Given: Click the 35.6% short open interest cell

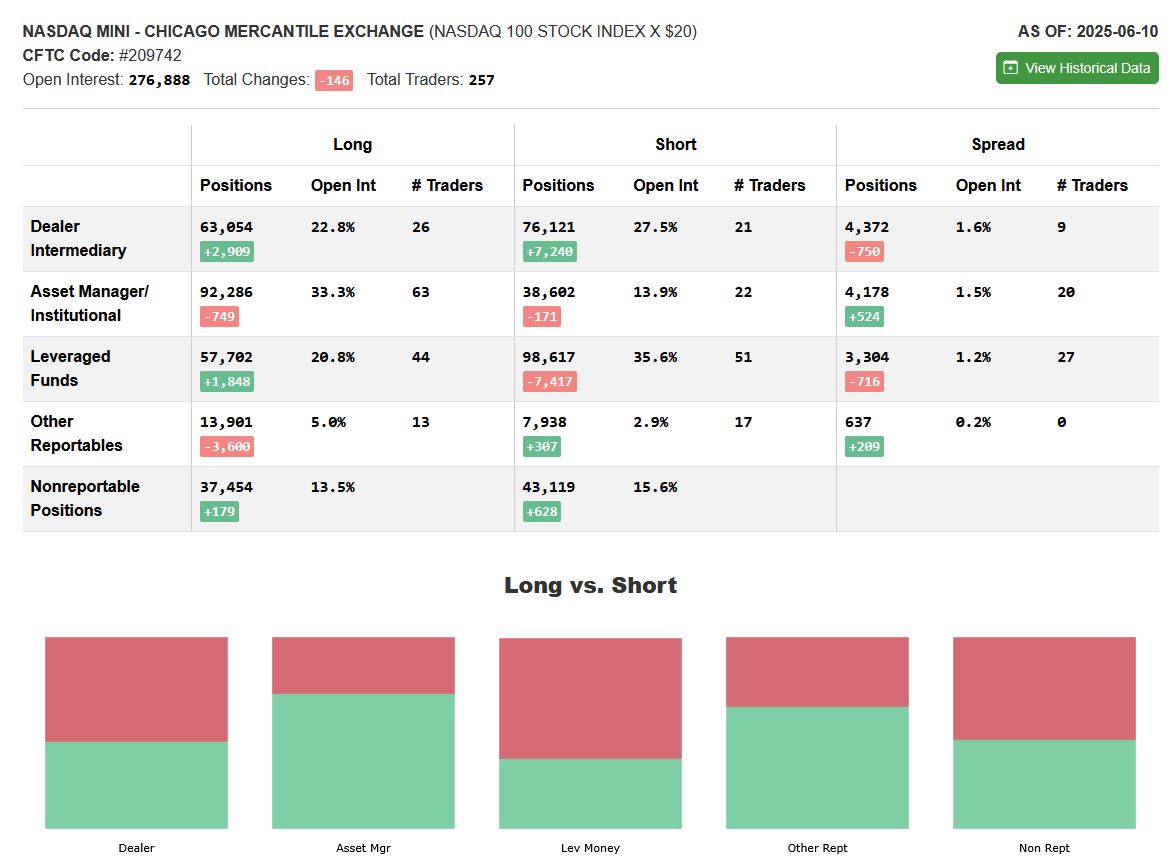Looking at the screenshot, I should tap(656, 358).
